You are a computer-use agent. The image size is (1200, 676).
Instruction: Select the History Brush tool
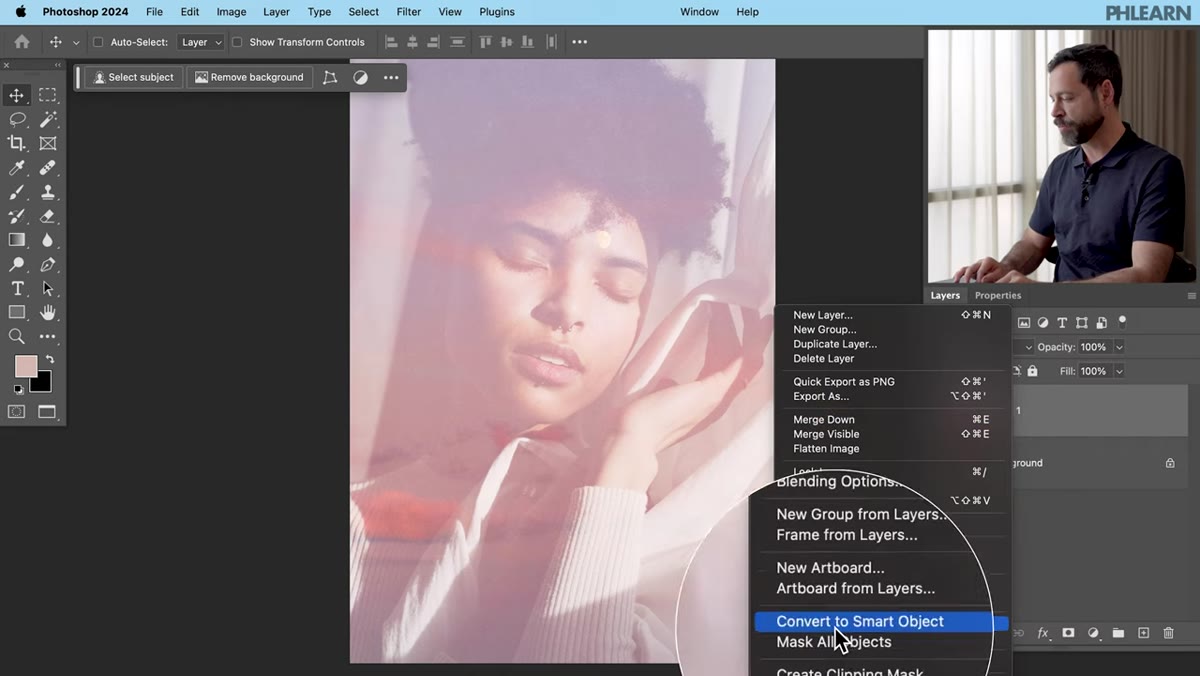pos(17,216)
